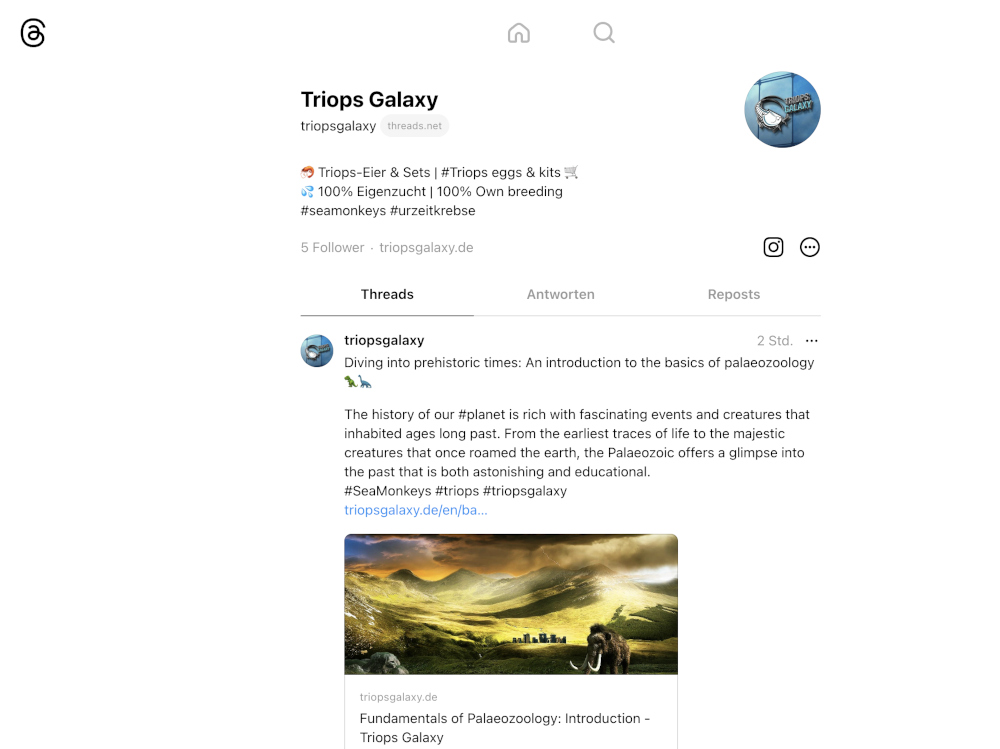Open the profile's Instagram icon
The width and height of the screenshot is (1000, 749).
click(x=773, y=247)
